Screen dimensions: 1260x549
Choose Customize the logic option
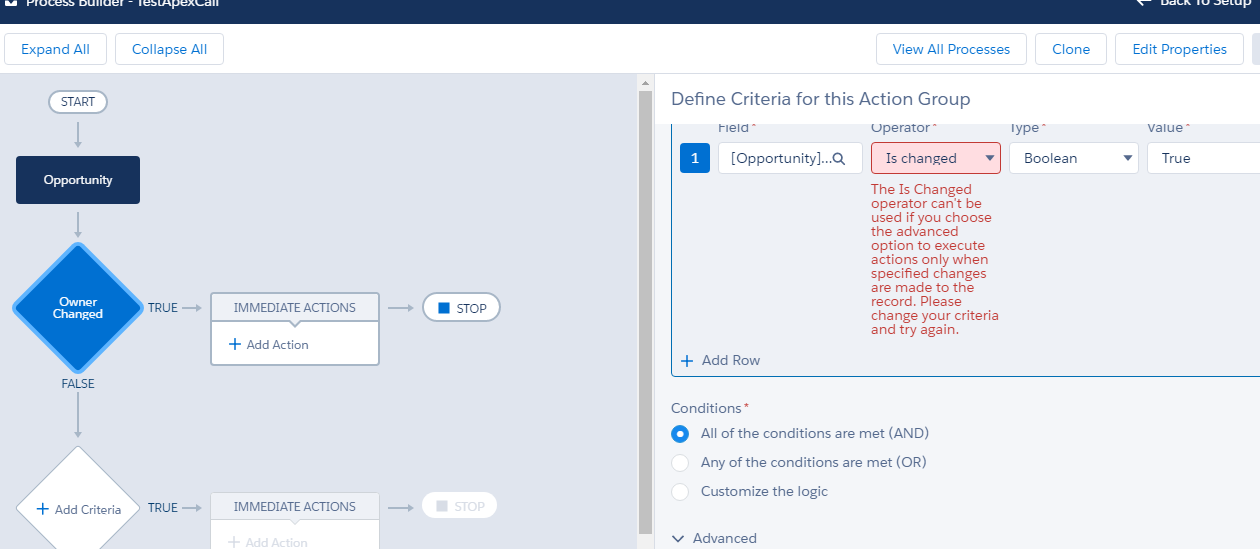680,492
